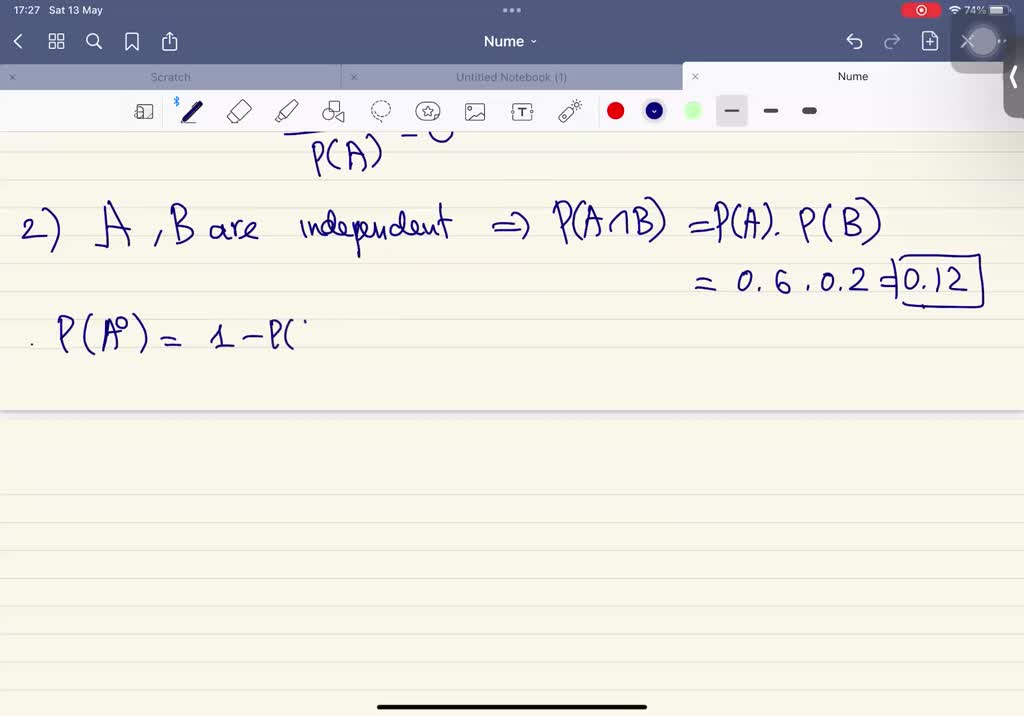Open the Elements sticker tool

pos(428,111)
